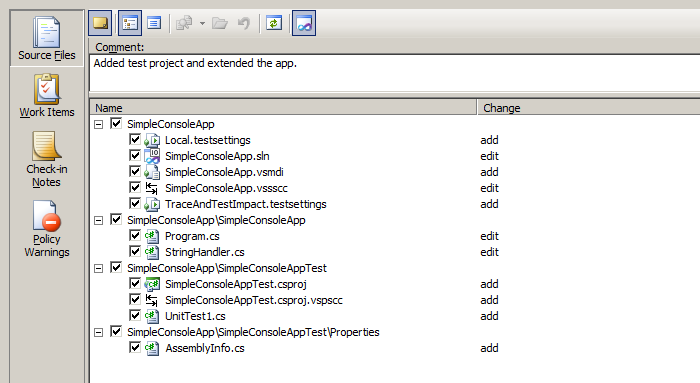
Task: Open dropdown arrow next to shelve icon
Action: 202,23
